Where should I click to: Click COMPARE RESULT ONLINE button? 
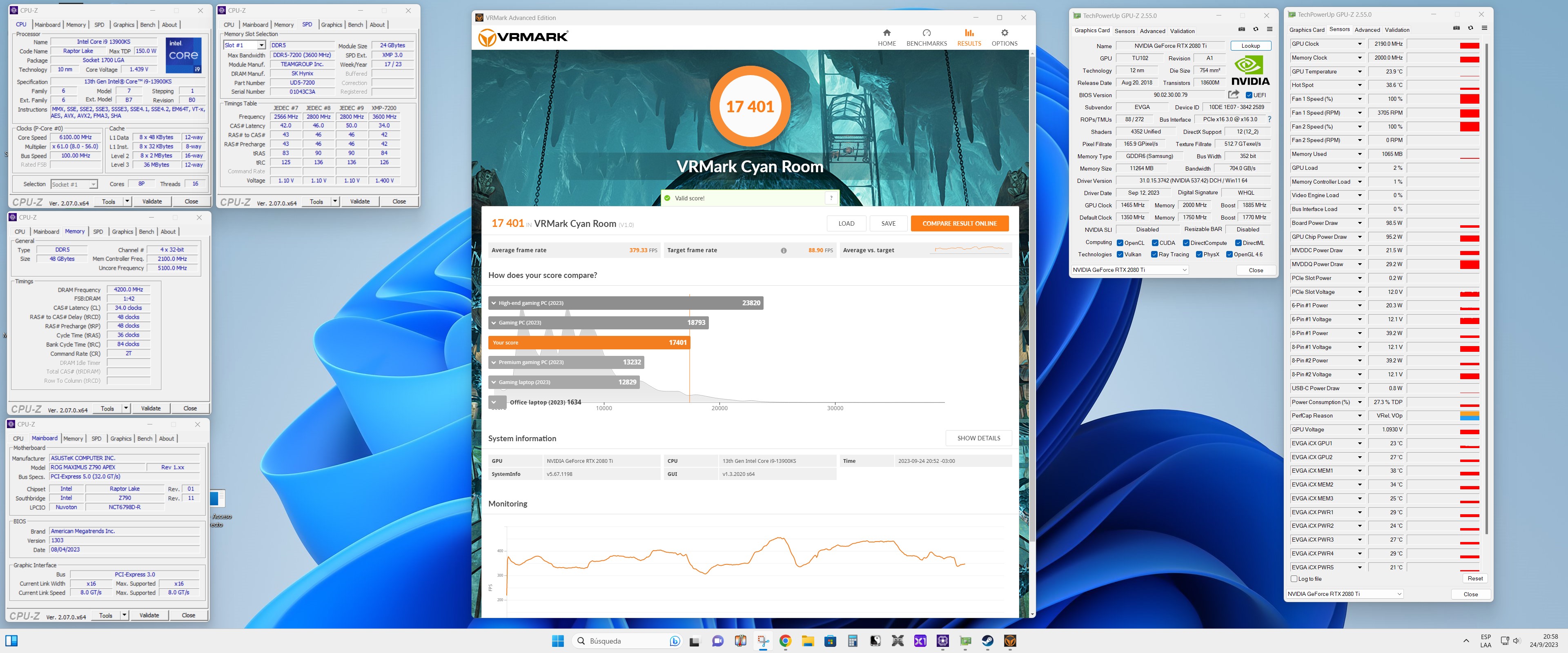coord(959,224)
